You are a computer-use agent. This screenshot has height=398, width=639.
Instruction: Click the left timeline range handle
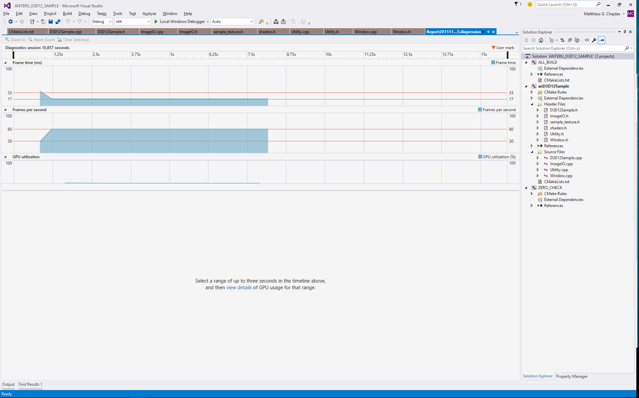point(13,55)
